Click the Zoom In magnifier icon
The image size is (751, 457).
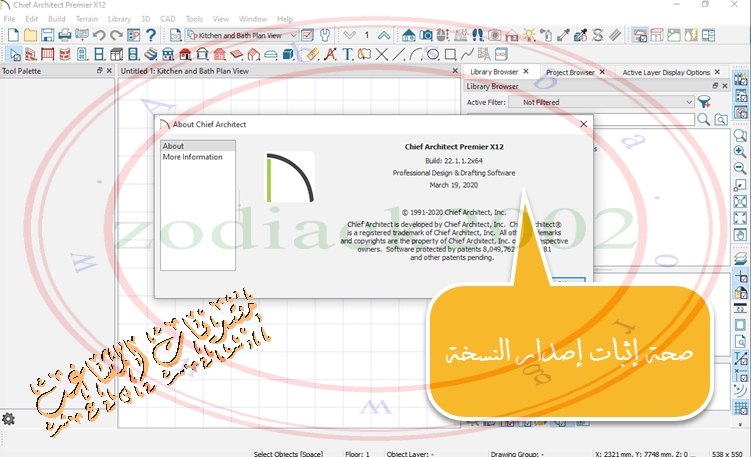[740, 152]
